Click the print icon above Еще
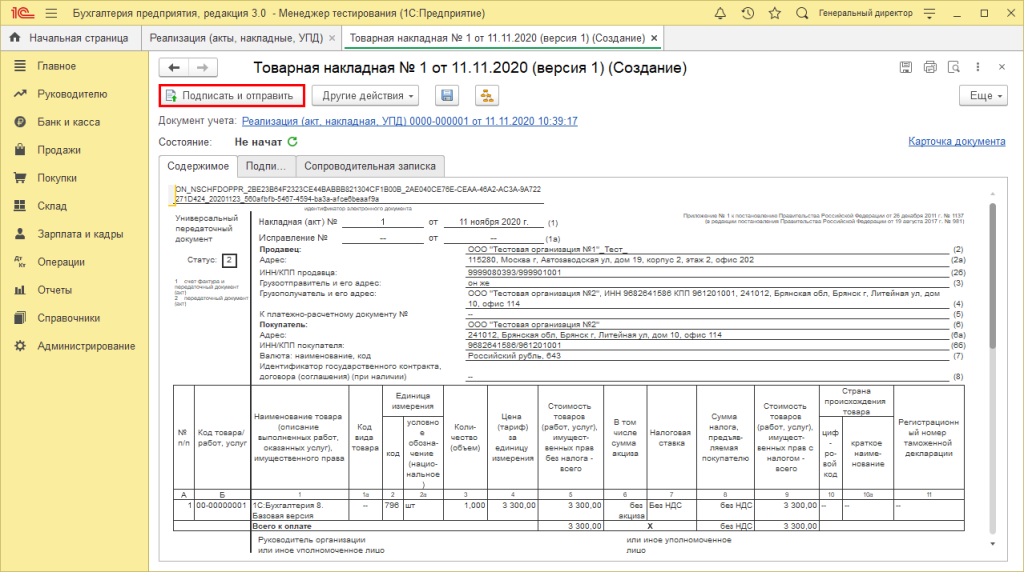This screenshot has height=572, width=1024. click(930, 68)
